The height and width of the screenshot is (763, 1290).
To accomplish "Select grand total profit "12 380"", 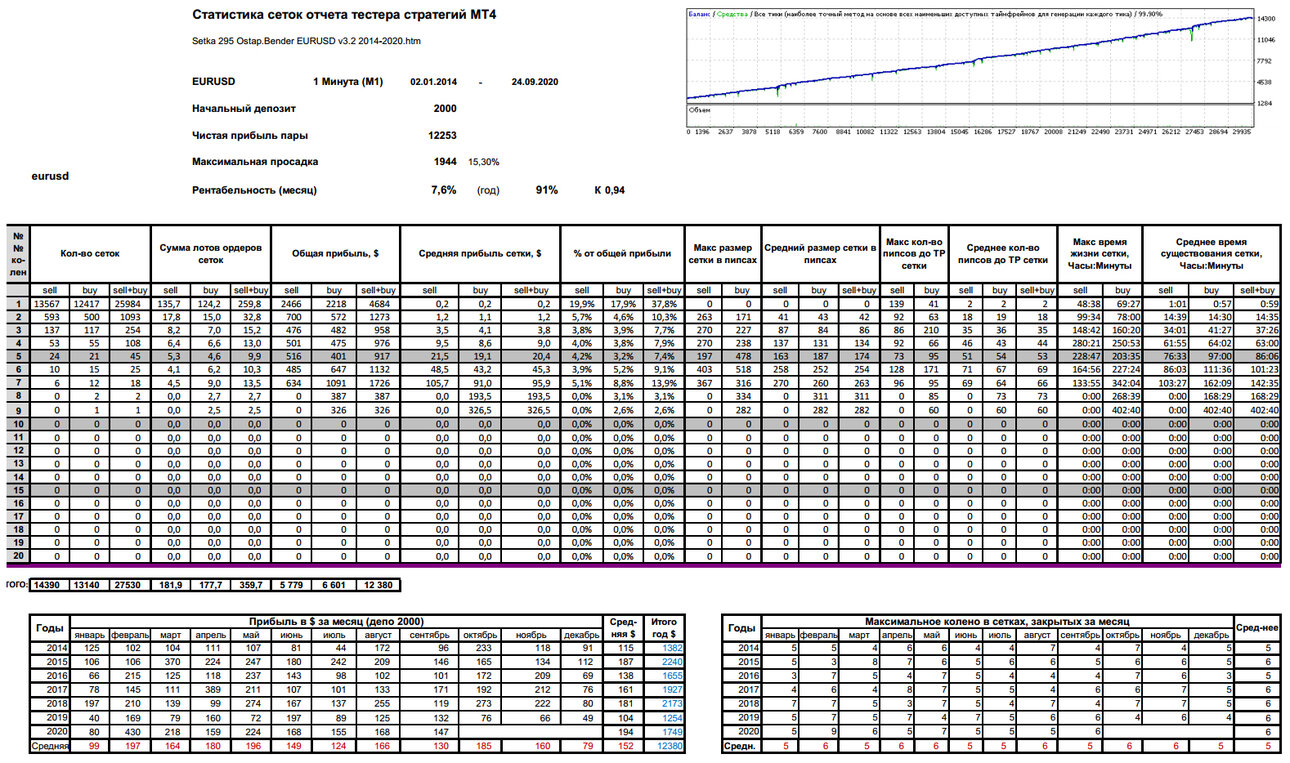I will point(377,584).
